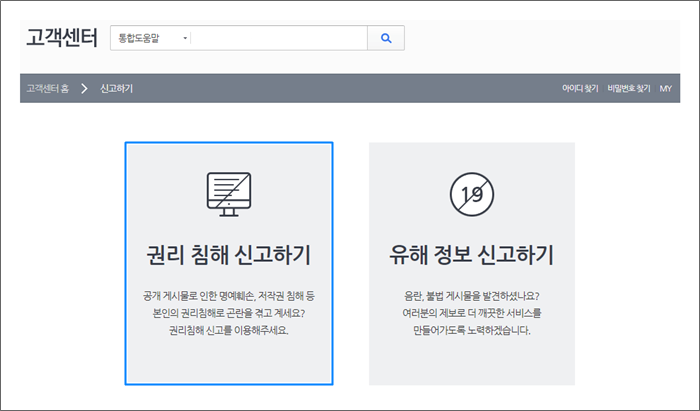Click the small arrow beside 통합도움말

[185, 39]
